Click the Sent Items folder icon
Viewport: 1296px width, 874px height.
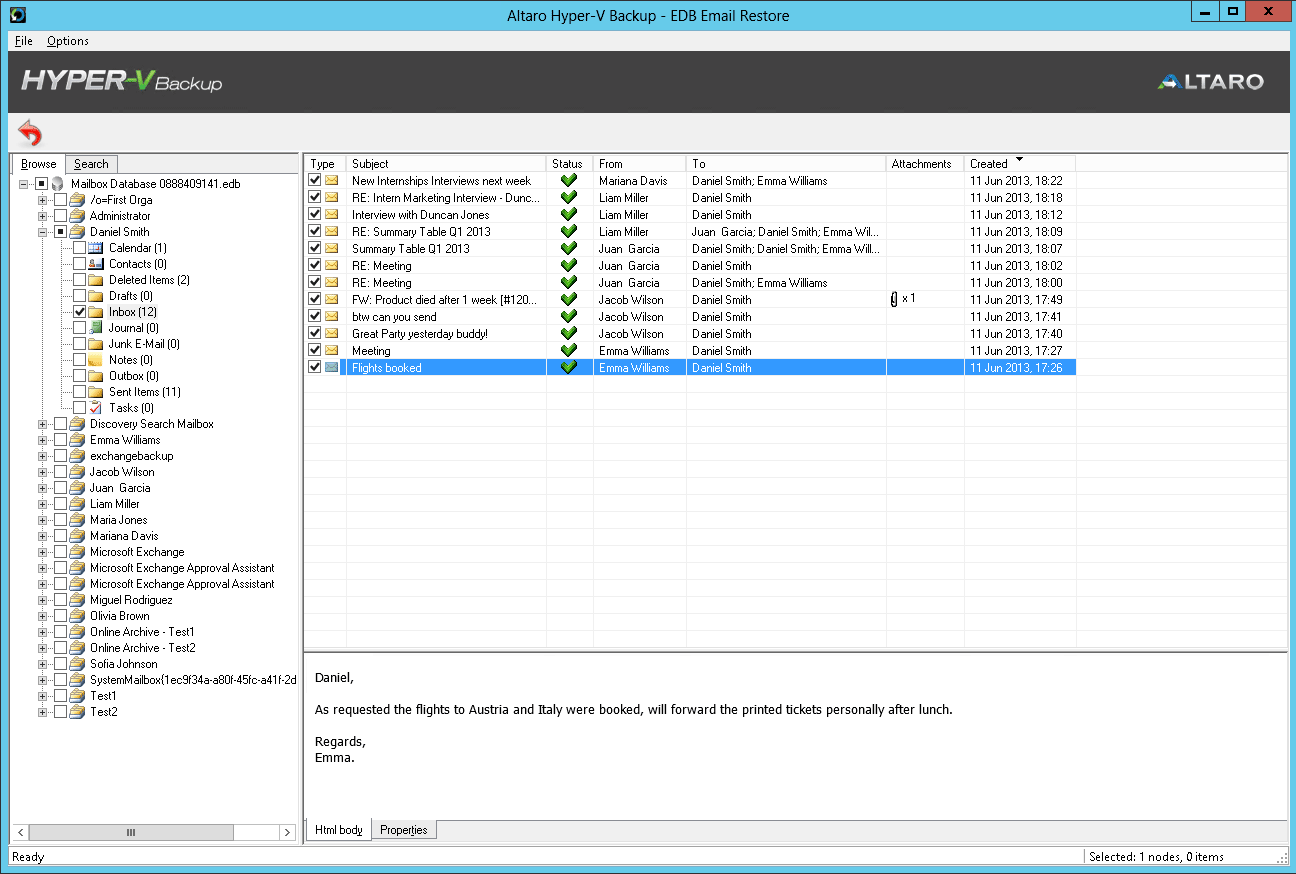(x=96, y=392)
